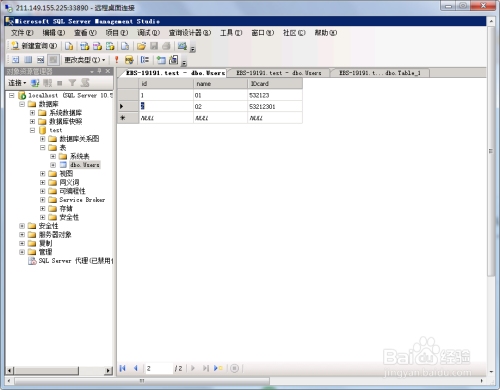Click the Analysis Services XMLA Query icon
The height and width of the screenshot is (390, 500).
(x=110, y=46)
